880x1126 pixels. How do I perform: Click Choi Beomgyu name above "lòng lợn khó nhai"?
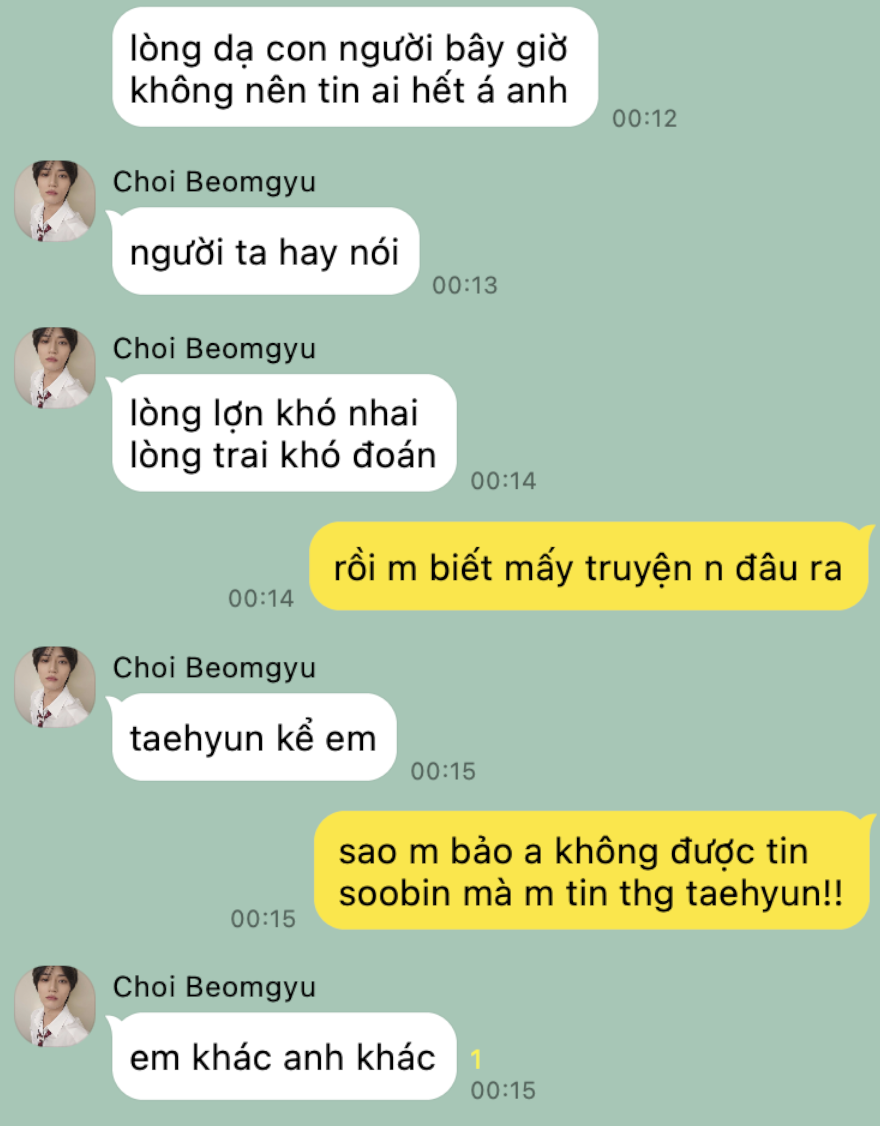click(x=214, y=348)
